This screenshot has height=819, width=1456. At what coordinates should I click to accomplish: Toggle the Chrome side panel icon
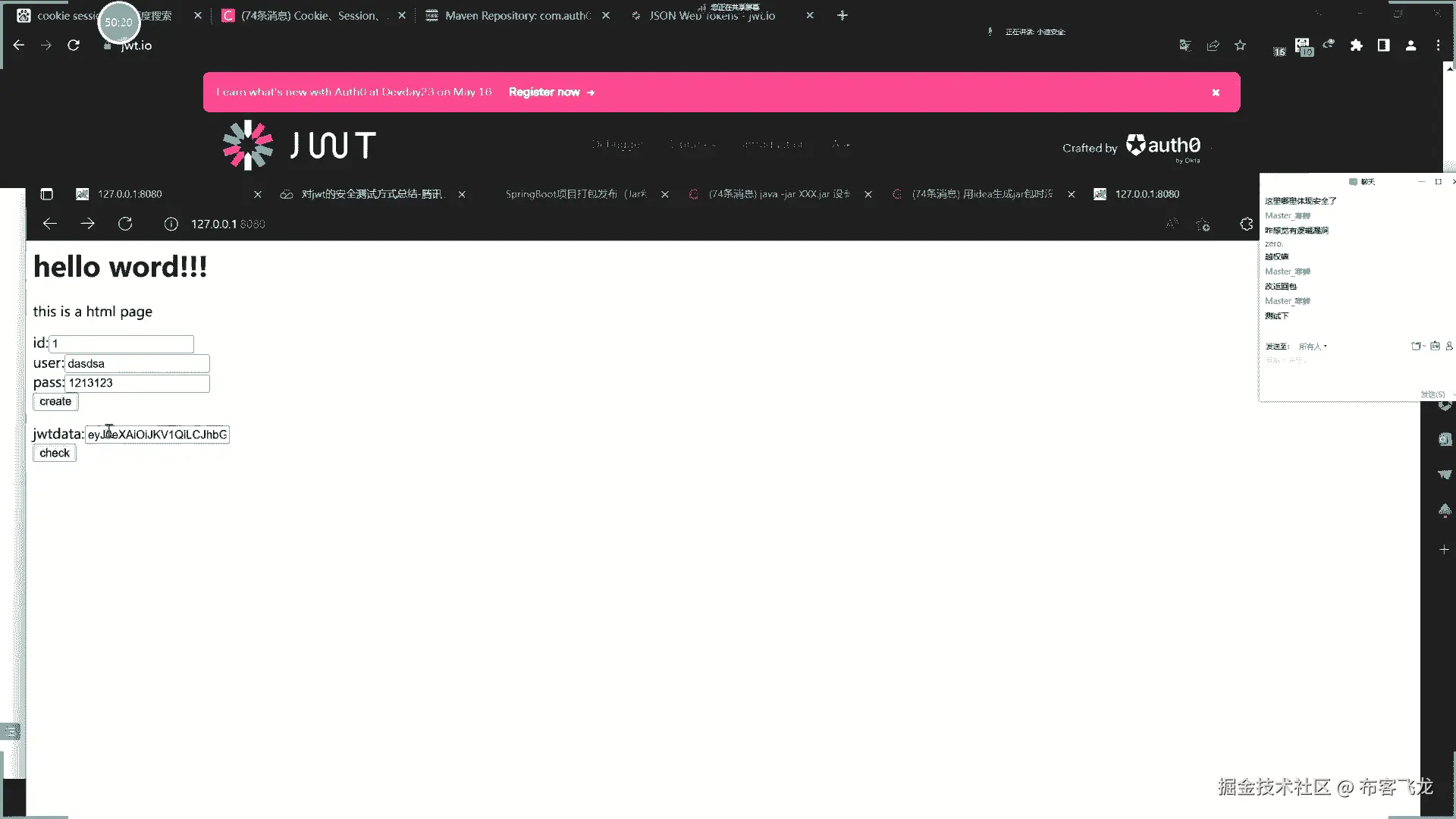(1383, 45)
